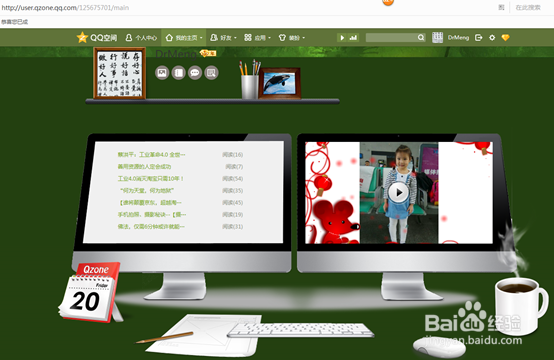Open the blog post about 工业革命4.0
Image resolution: width=554 pixels, height=360 pixels.
point(151,155)
